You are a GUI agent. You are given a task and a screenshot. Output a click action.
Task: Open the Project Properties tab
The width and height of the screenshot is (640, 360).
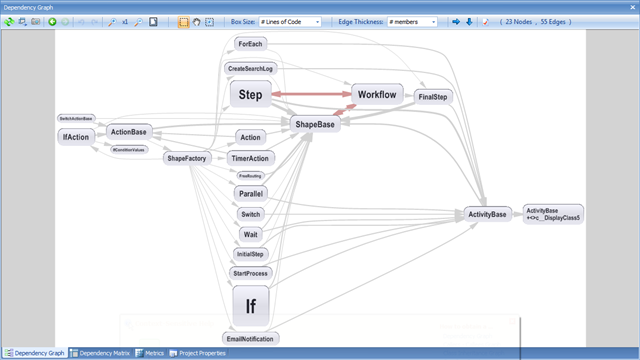click(x=198, y=353)
